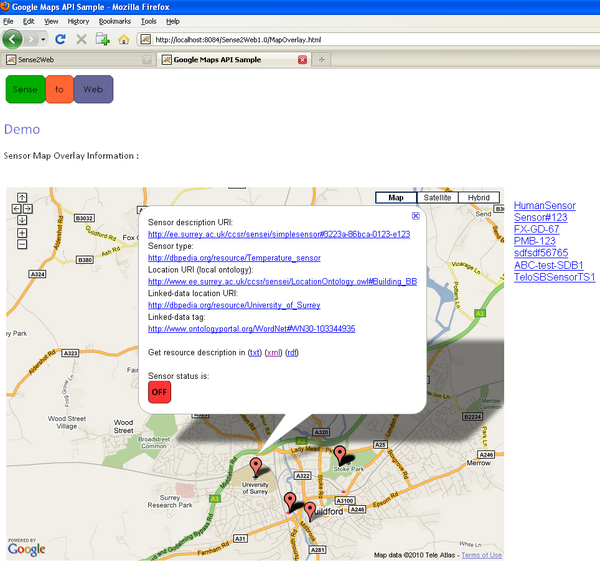
Task: Close the sensor info popup window
Action: click(x=416, y=215)
